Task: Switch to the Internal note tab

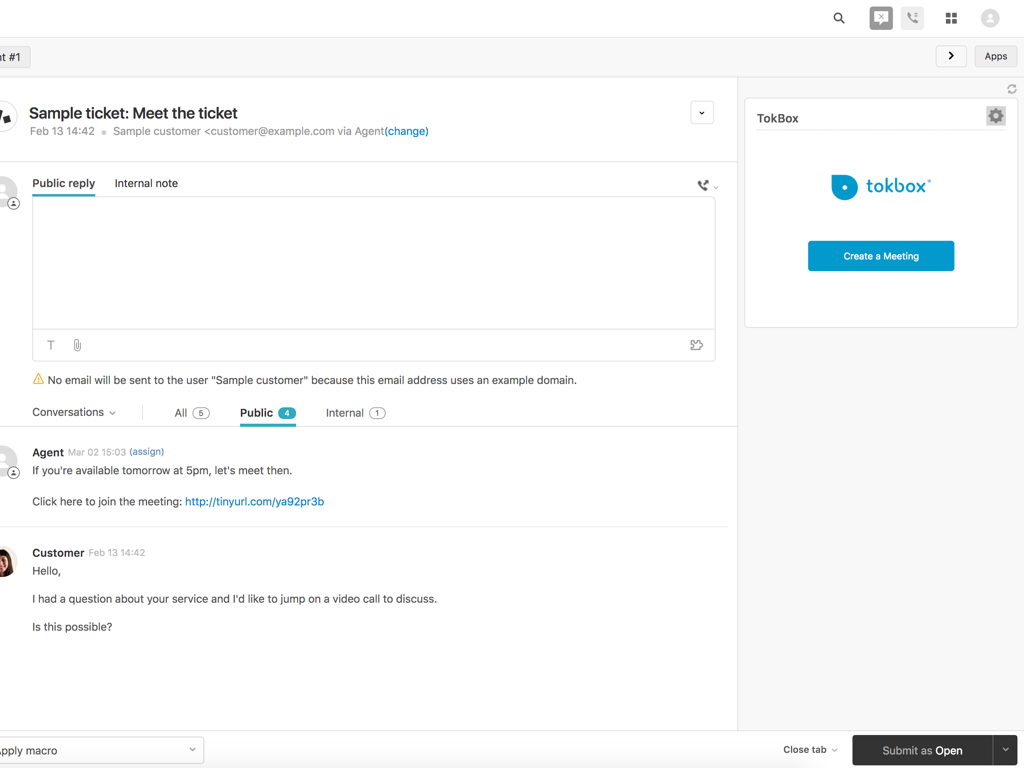Action: point(146,183)
